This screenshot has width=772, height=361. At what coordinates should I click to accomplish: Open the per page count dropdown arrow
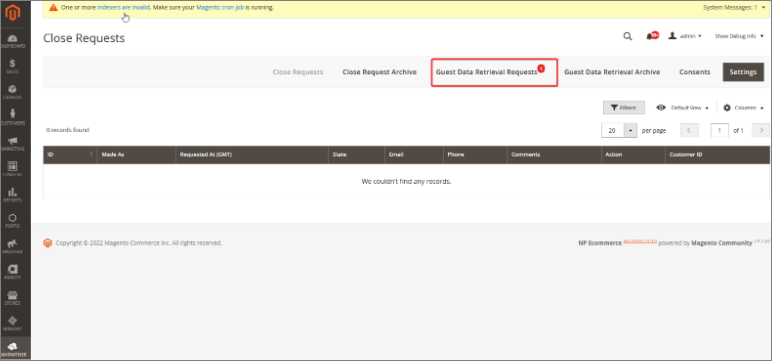(x=631, y=131)
